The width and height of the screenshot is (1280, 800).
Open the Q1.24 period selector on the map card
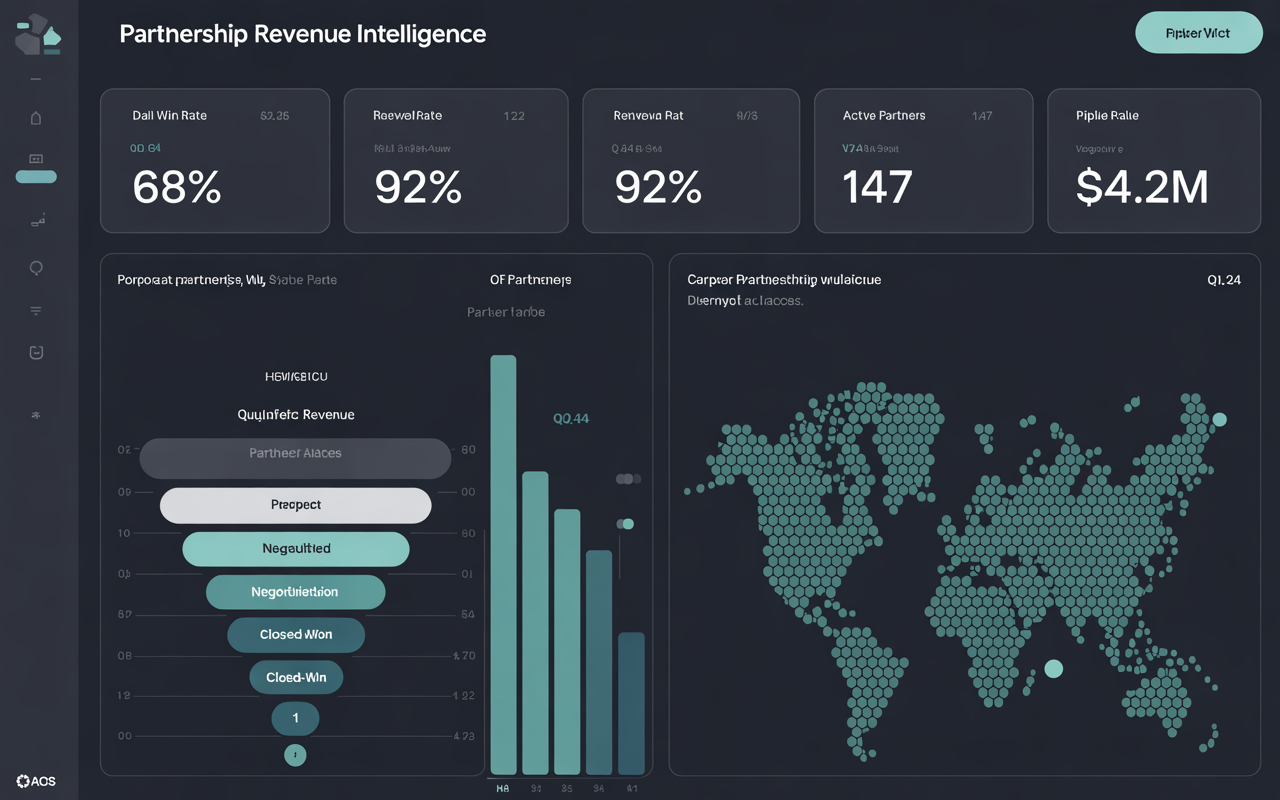[1224, 280]
